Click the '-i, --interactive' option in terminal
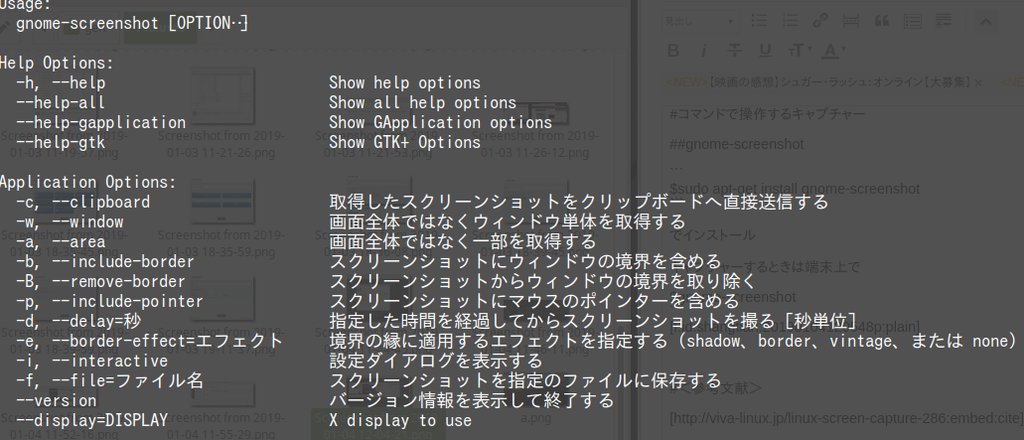 click(92, 360)
